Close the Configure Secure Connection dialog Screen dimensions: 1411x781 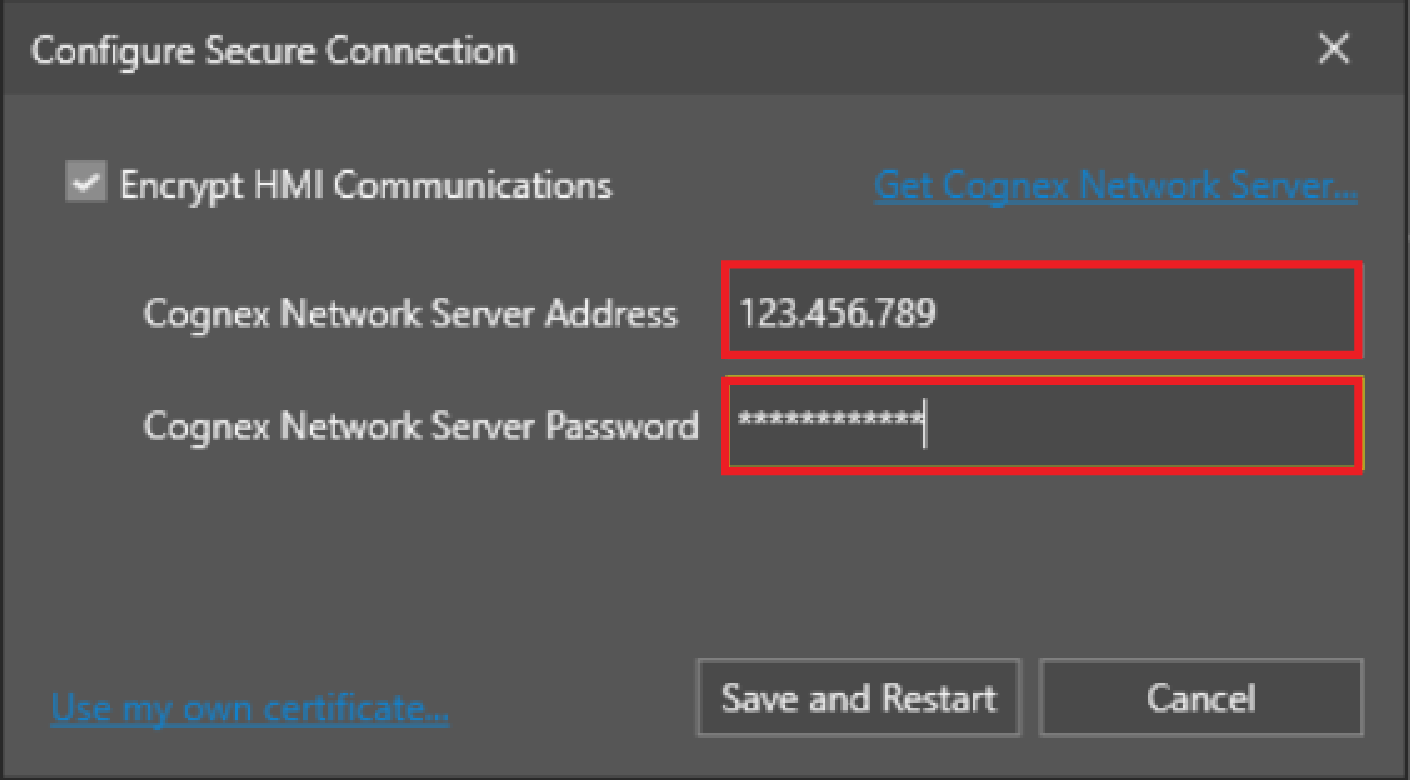(x=1334, y=49)
